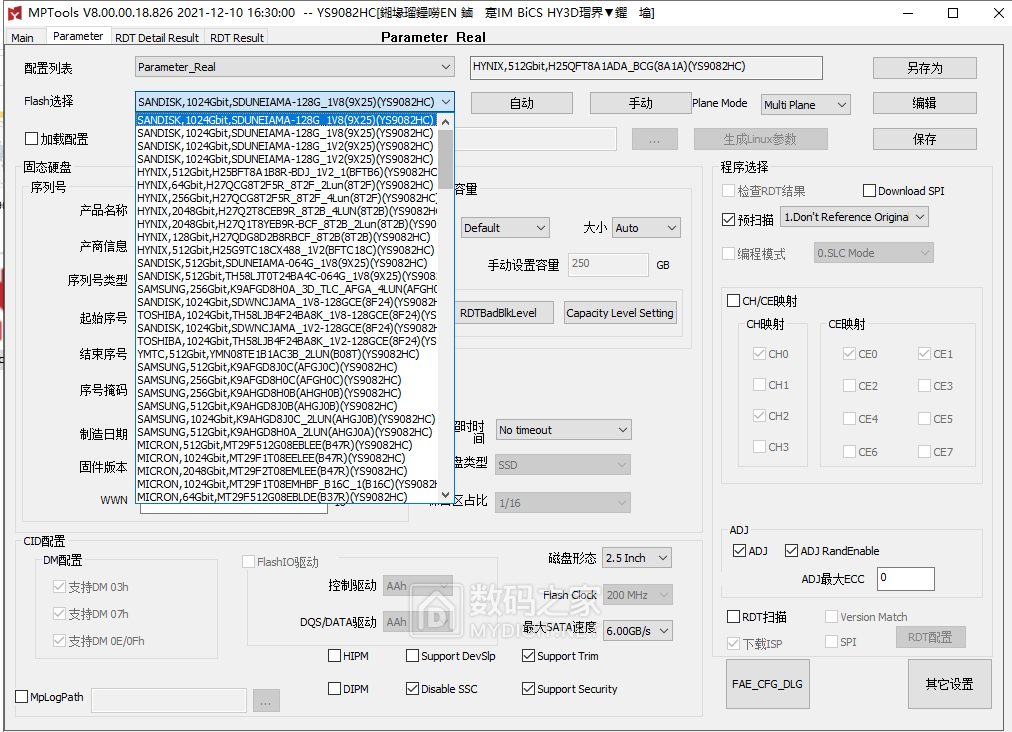Check the HIPM checkbox
The height and width of the screenshot is (732, 1012).
pos(336,655)
